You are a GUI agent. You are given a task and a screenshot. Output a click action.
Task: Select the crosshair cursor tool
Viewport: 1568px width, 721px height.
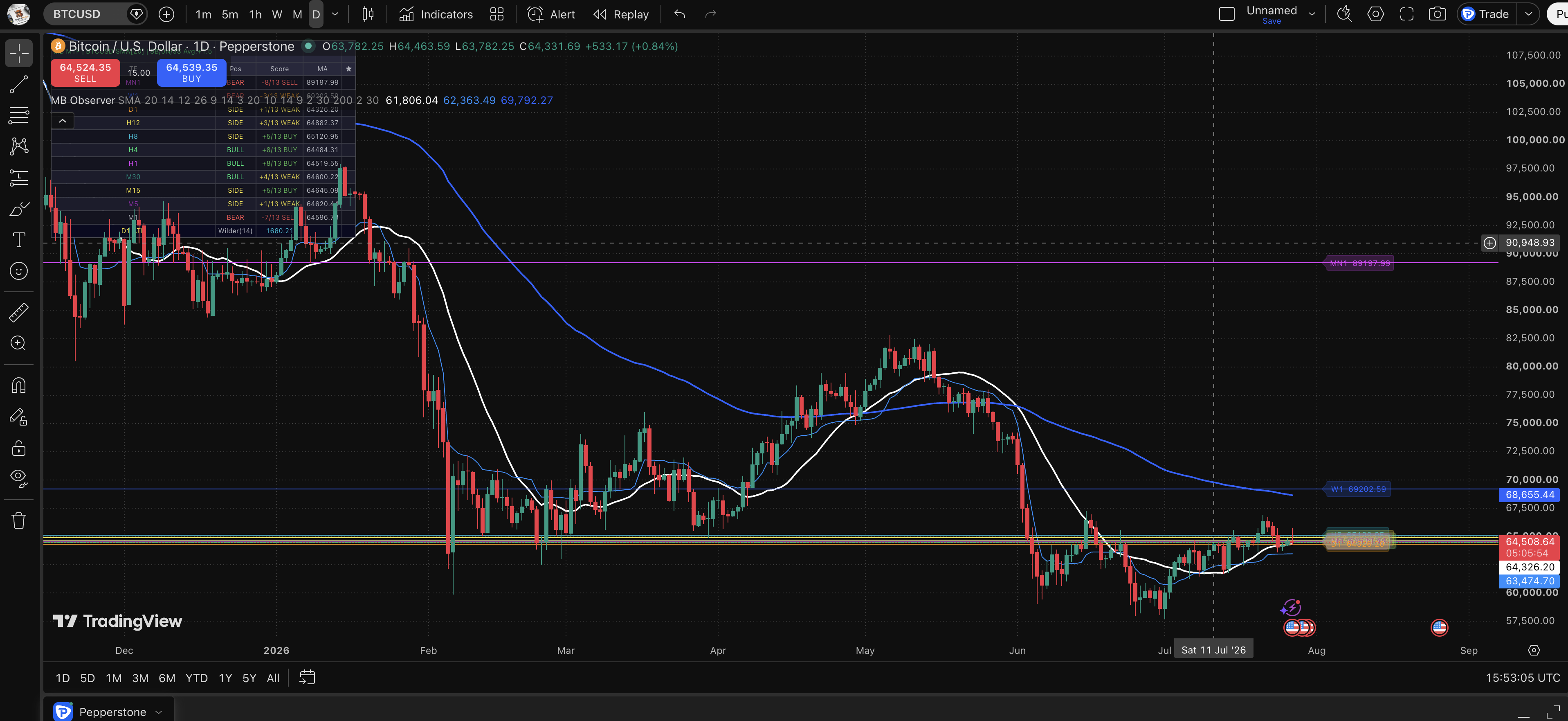[x=19, y=53]
